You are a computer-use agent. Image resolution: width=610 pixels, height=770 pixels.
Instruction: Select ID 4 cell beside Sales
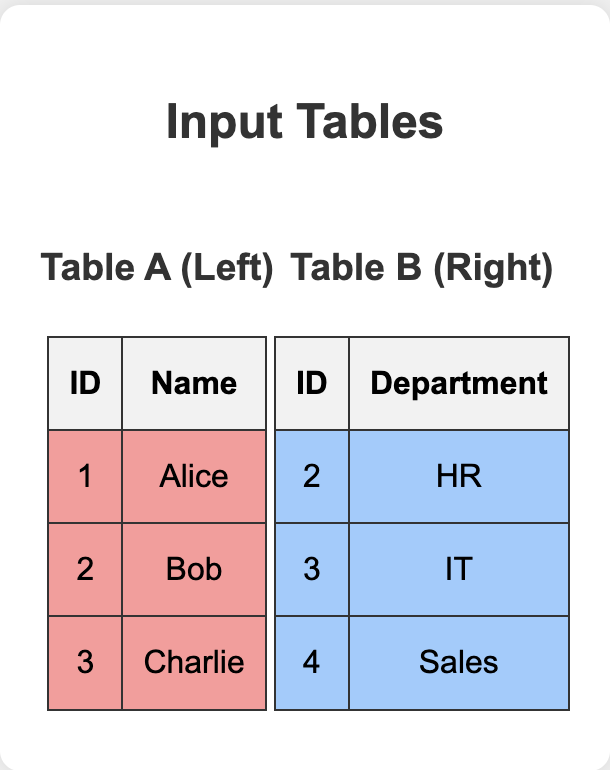tap(312, 662)
